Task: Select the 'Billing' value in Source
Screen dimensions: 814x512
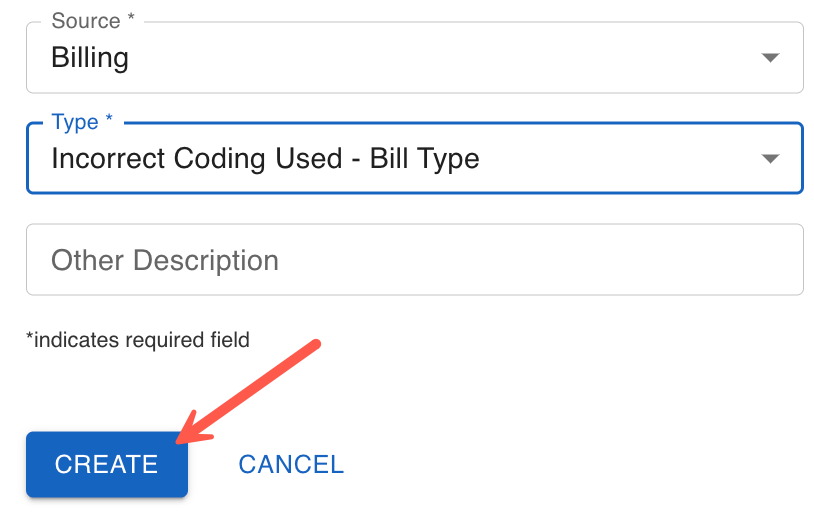Action: point(90,58)
